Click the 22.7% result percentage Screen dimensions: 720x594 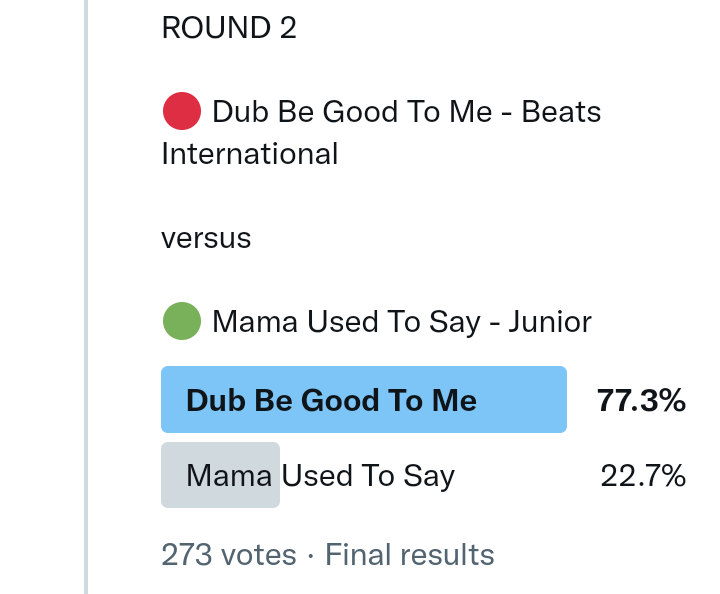[x=643, y=476]
